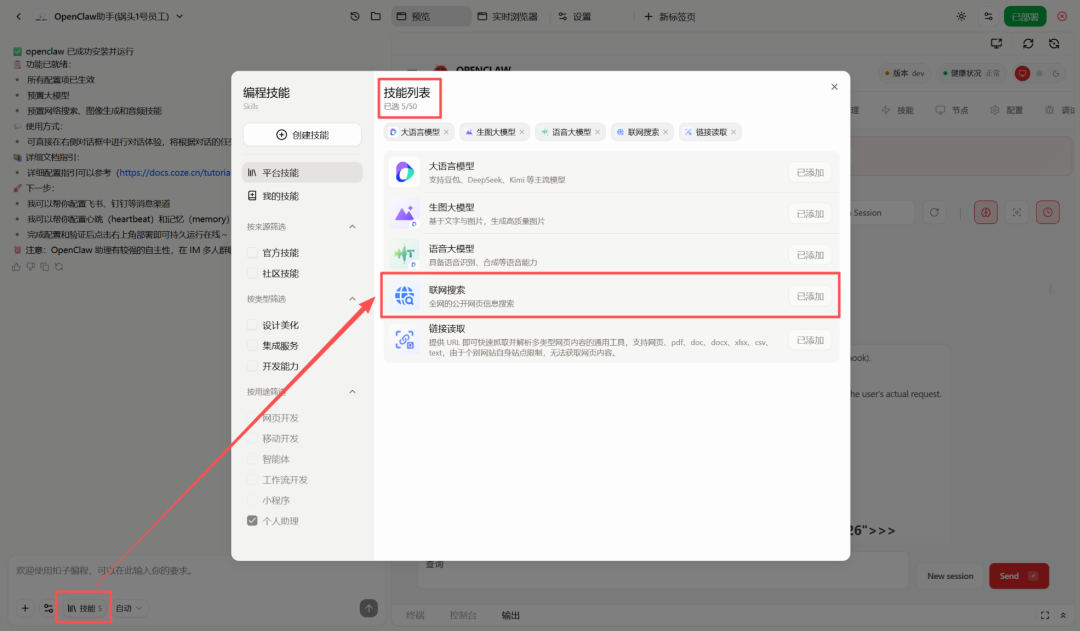This screenshot has width=1080, height=631.
Task: Select 我的技能 in the skills sidebar
Action: [x=302, y=196]
